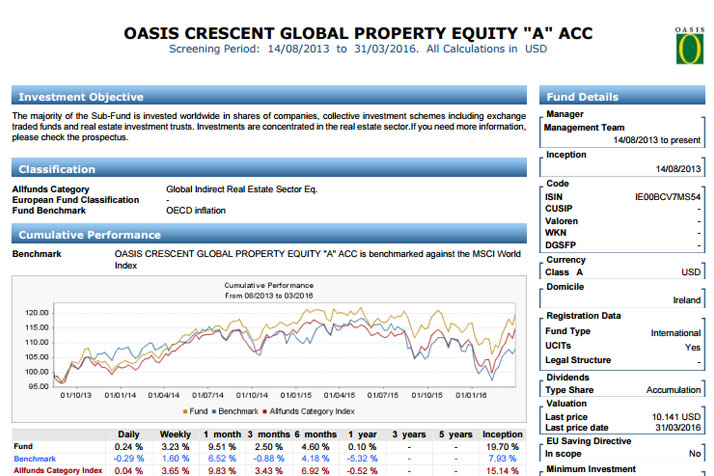714x476 pixels.
Task: Click the chart title 'Cumulative Performance'
Action: click(269, 286)
